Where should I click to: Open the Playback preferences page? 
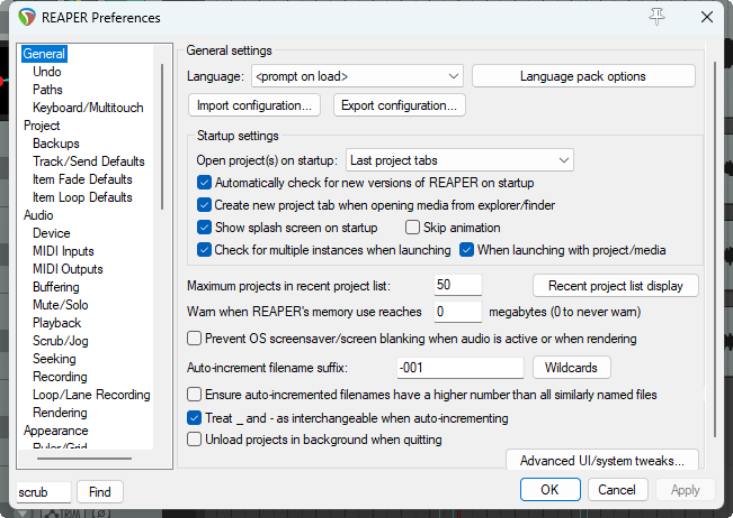point(57,323)
